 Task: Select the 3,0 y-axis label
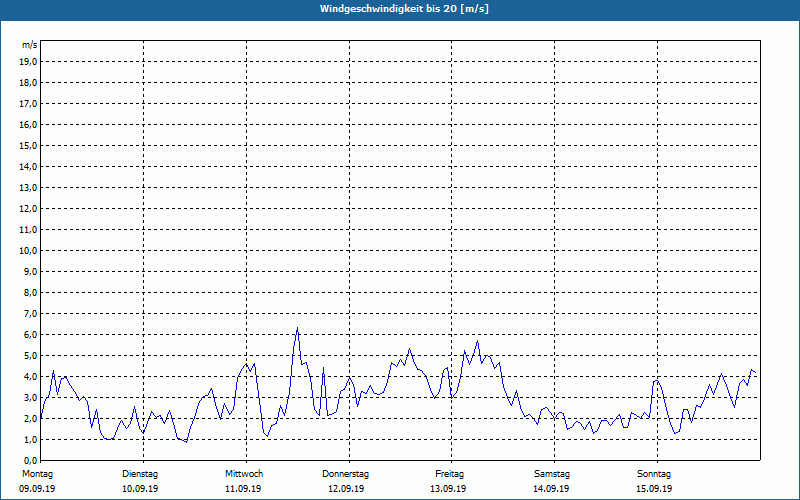[x=29, y=397]
